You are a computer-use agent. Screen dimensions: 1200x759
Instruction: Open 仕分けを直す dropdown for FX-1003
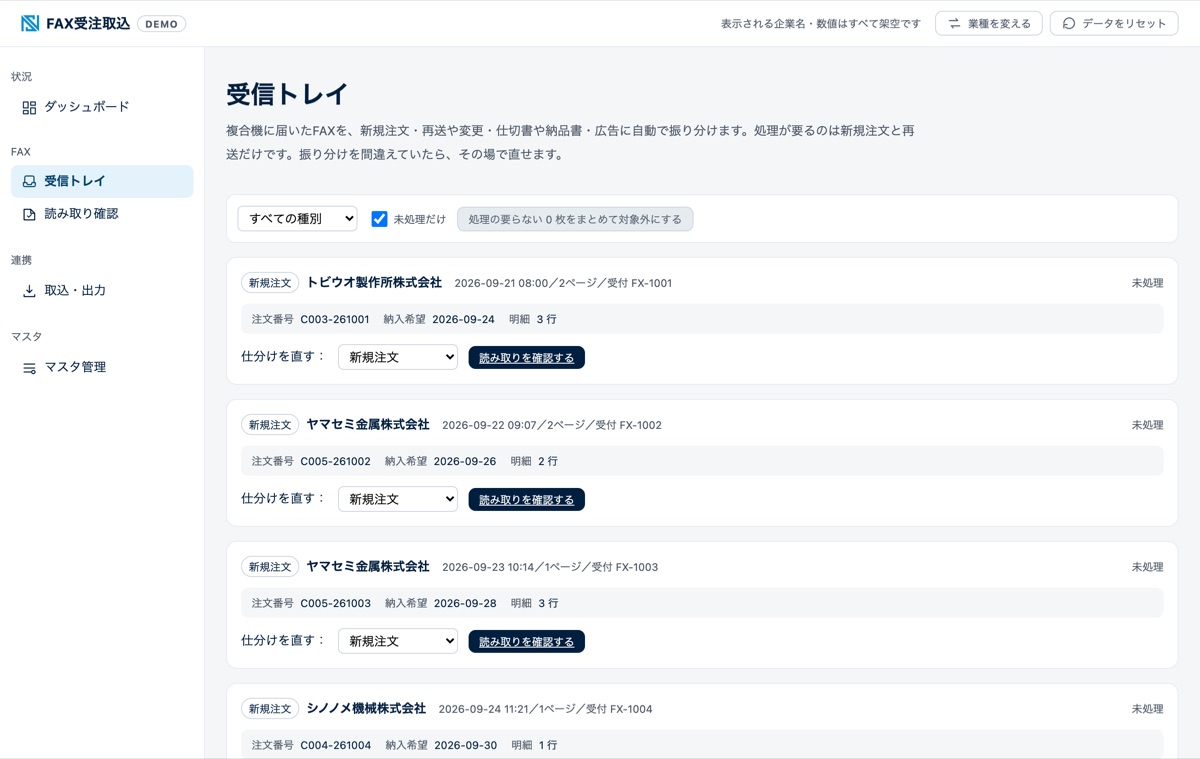coord(398,641)
